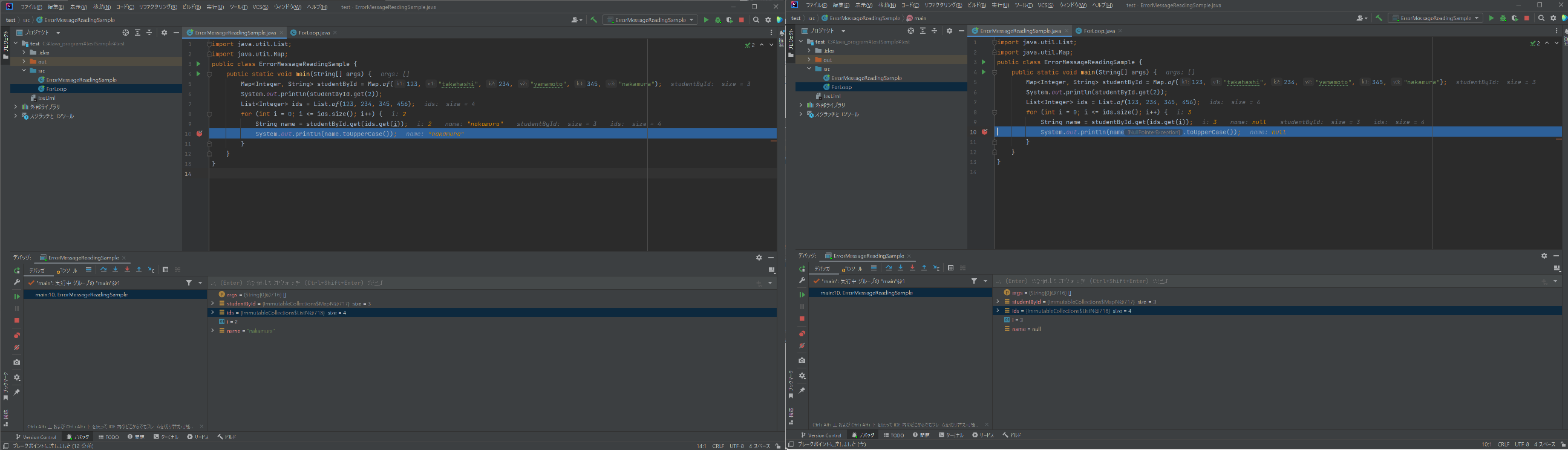Open the VCS menu in left window
The width and height of the screenshot is (1568, 450).
click(x=261, y=7)
